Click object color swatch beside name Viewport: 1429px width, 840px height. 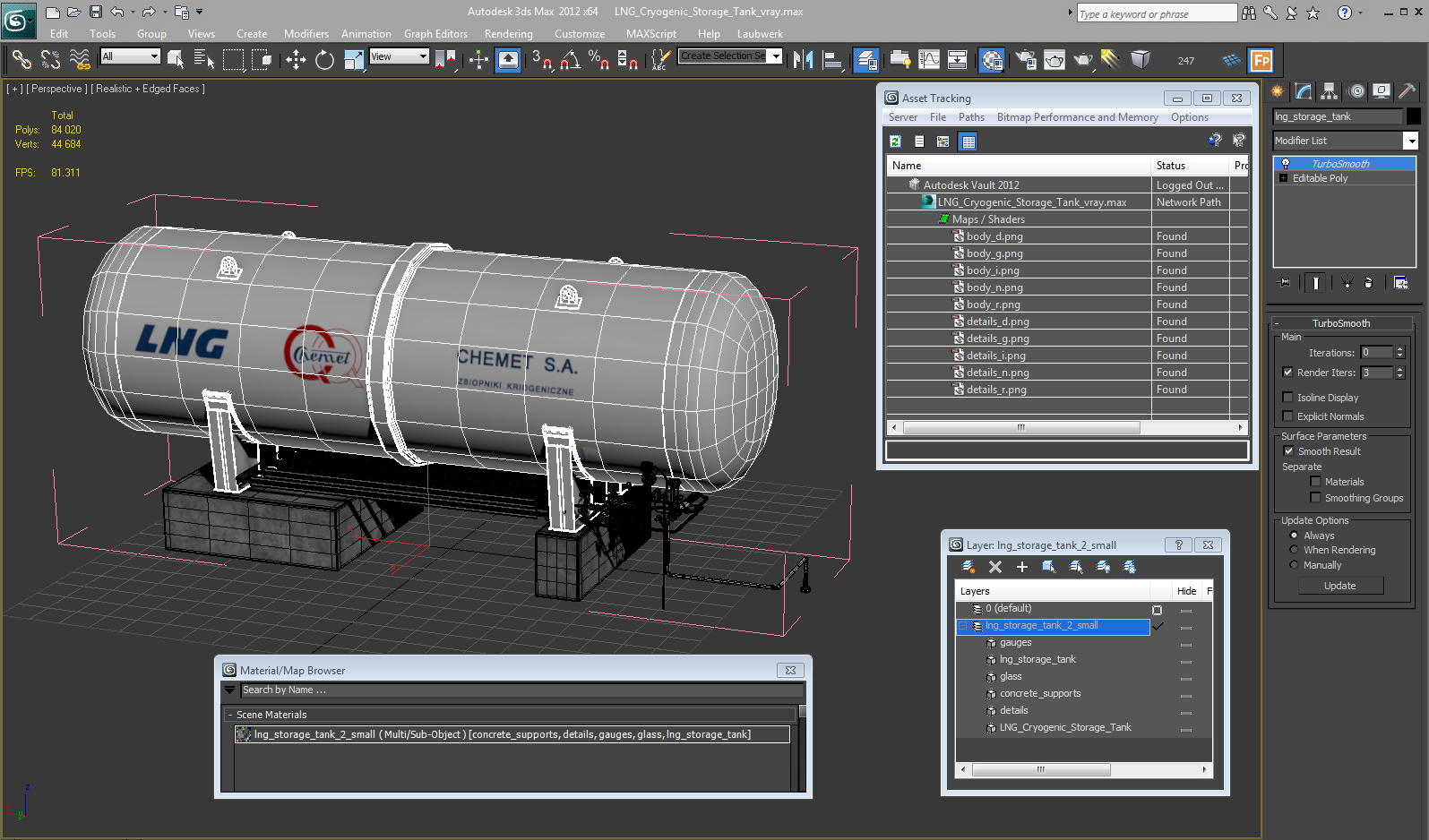1413,116
